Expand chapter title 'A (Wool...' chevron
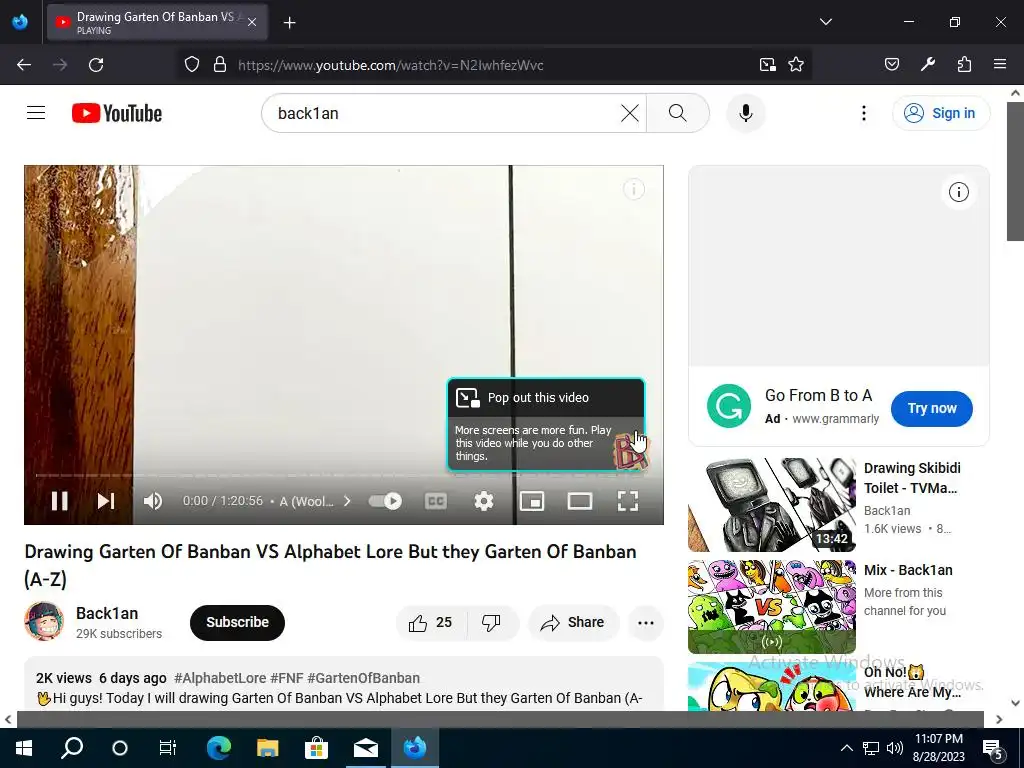1024x768 pixels. [347, 501]
